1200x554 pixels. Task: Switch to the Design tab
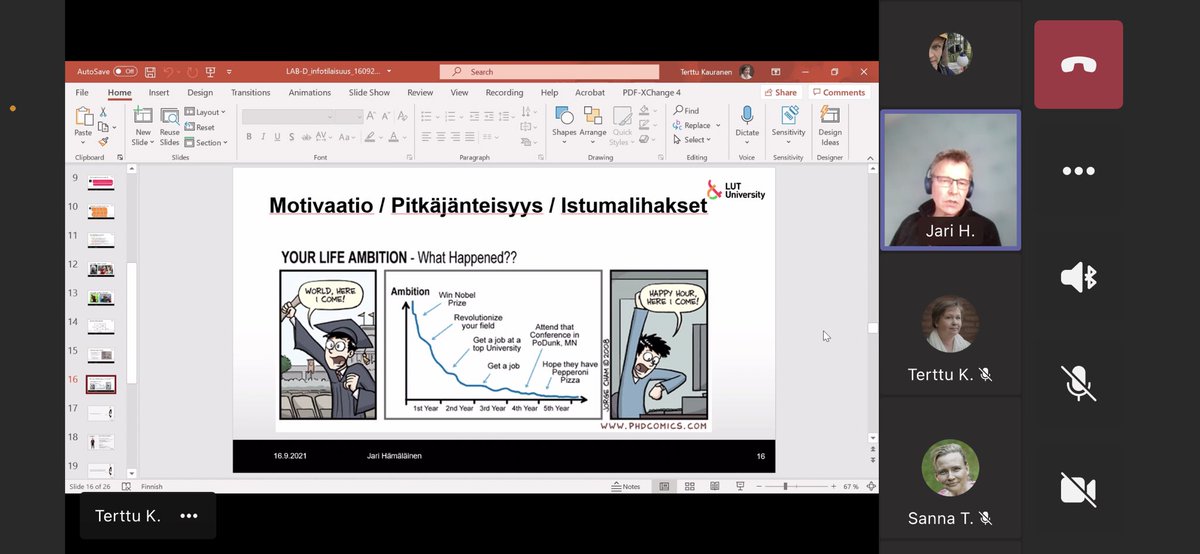(x=200, y=93)
